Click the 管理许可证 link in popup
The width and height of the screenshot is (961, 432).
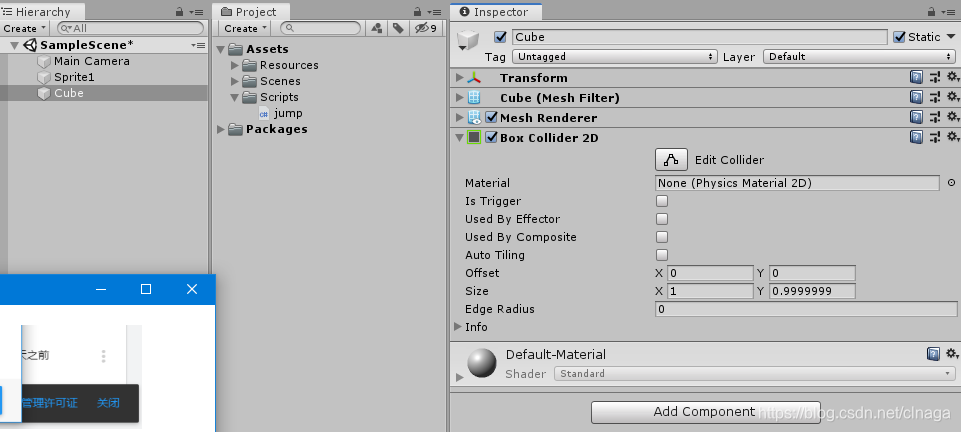(50, 403)
